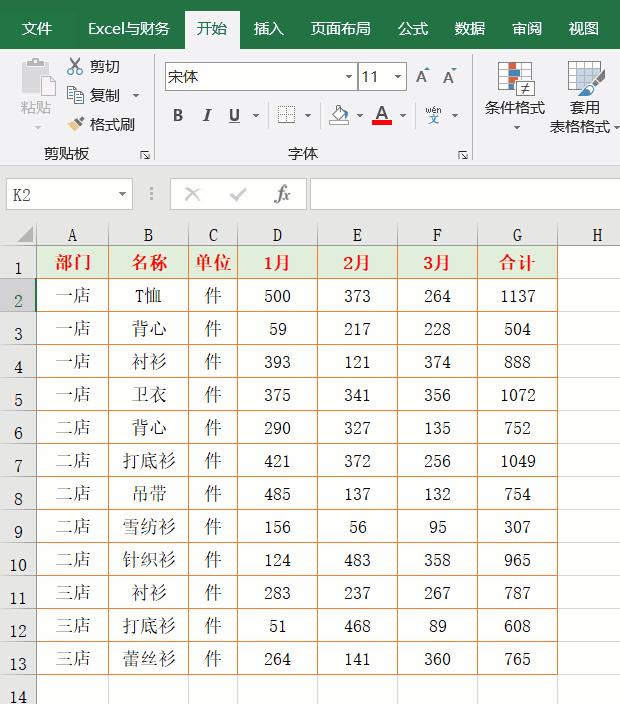Click the wén phonetic guide icon
The height and width of the screenshot is (704, 620).
[x=433, y=115]
